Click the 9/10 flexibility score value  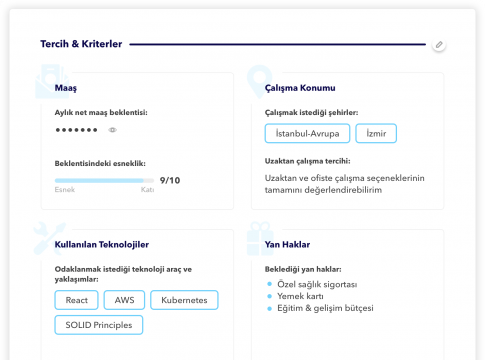click(170, 180)
